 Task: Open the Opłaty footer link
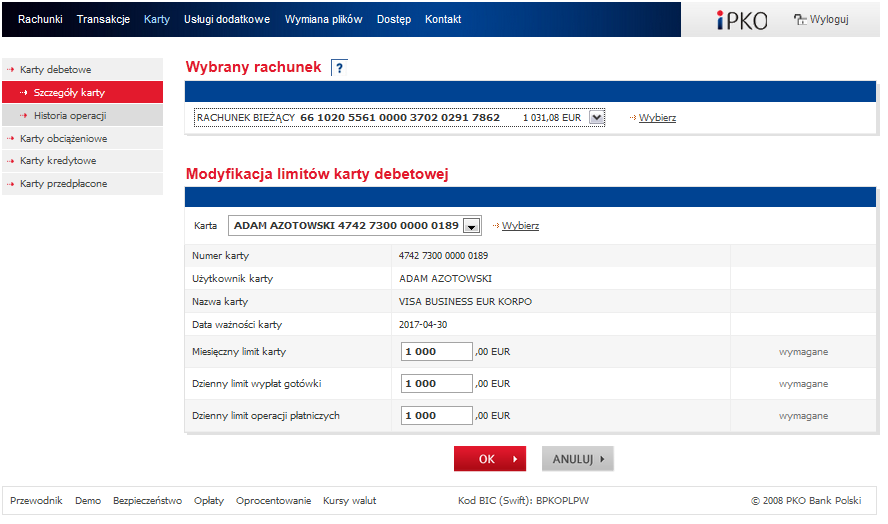click(209, 501)
